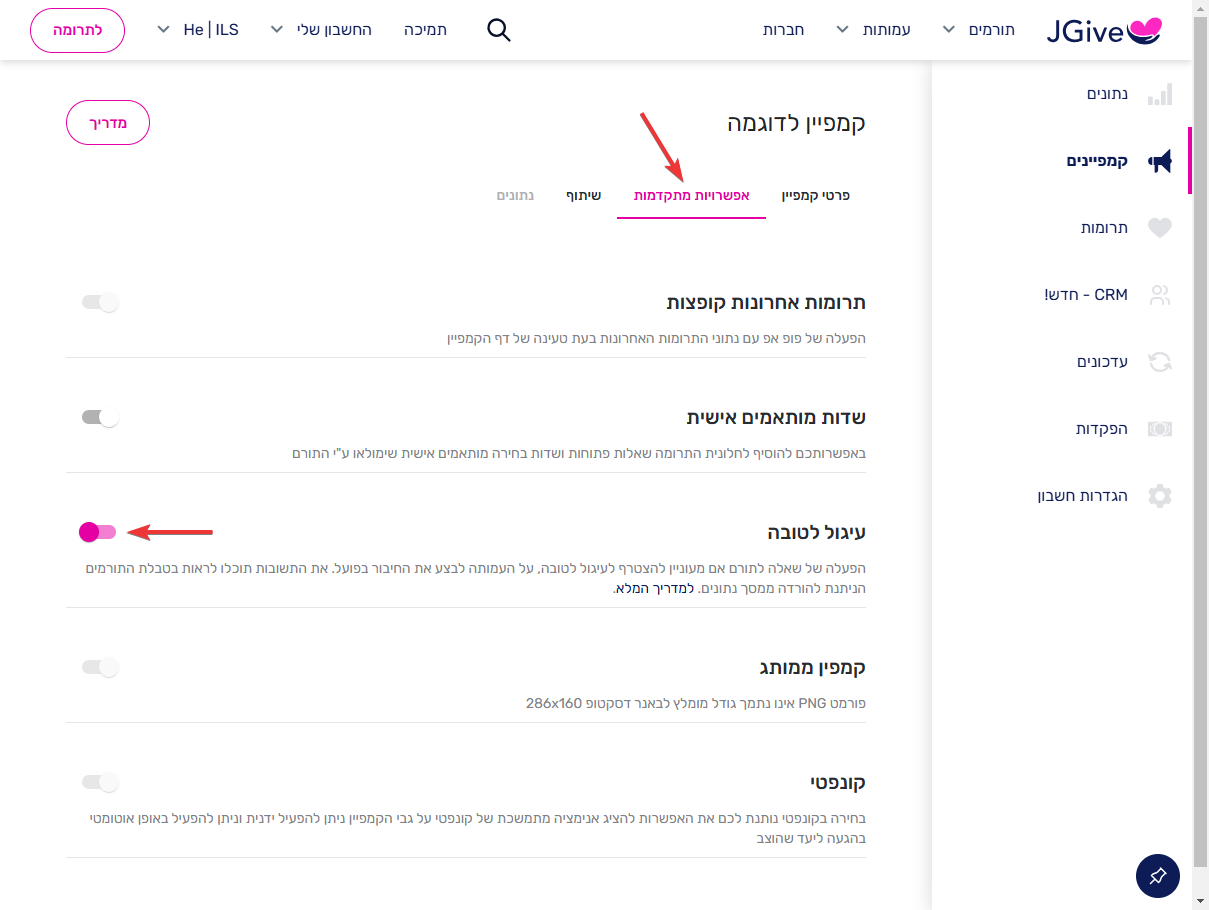Switch to the שיתוף tab

[x=585, y=196]
